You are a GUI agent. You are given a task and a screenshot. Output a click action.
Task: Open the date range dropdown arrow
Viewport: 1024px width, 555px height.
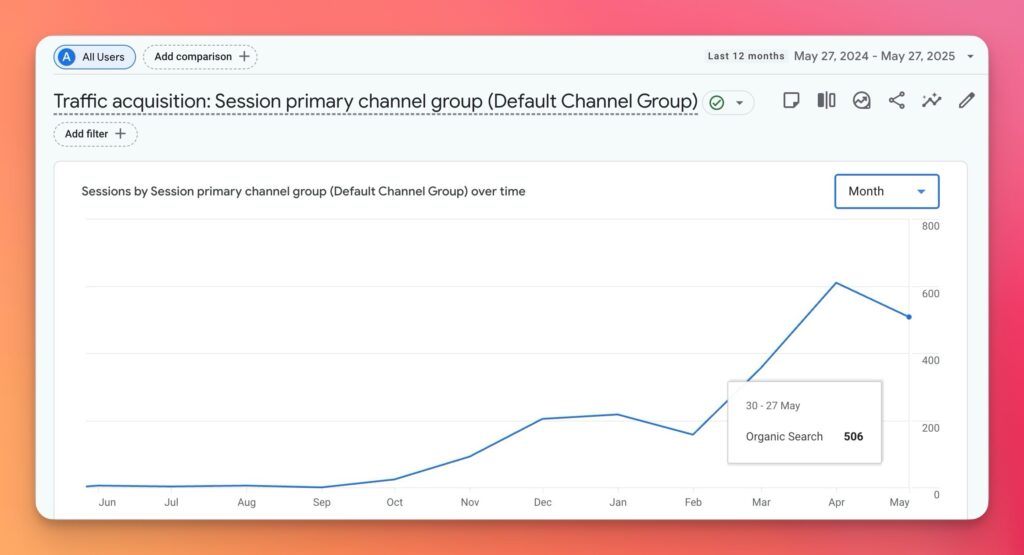point(970,57)
